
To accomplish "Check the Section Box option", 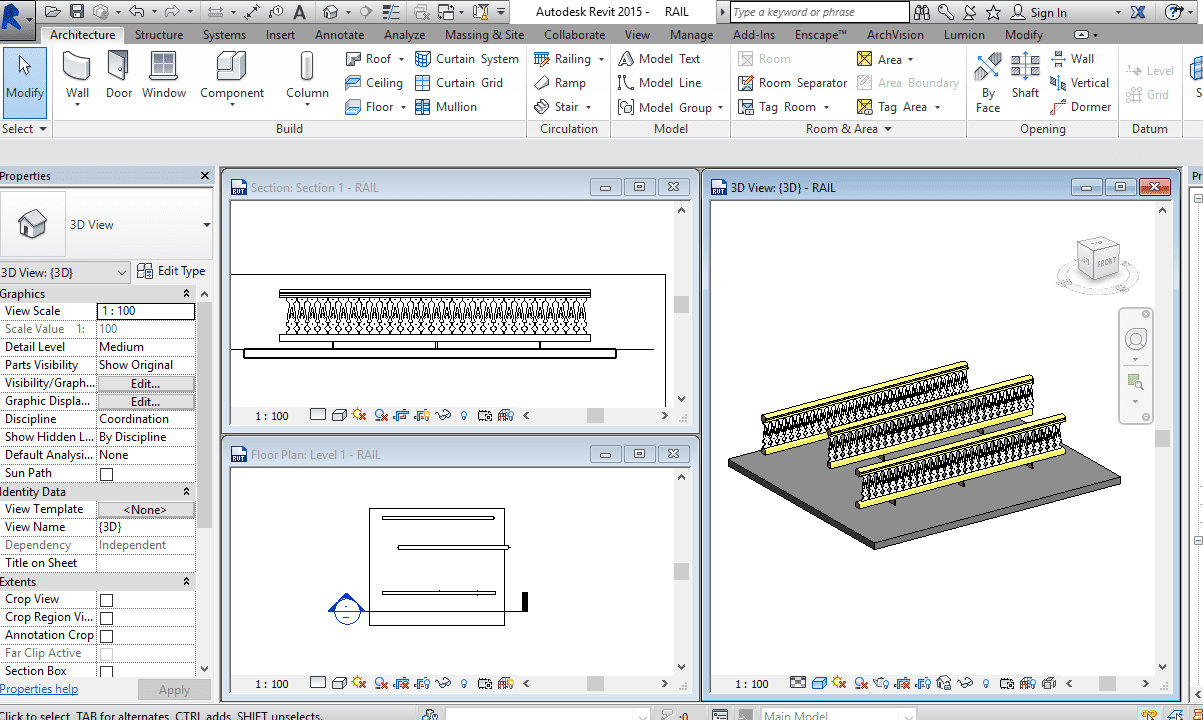I will [106, 672].
